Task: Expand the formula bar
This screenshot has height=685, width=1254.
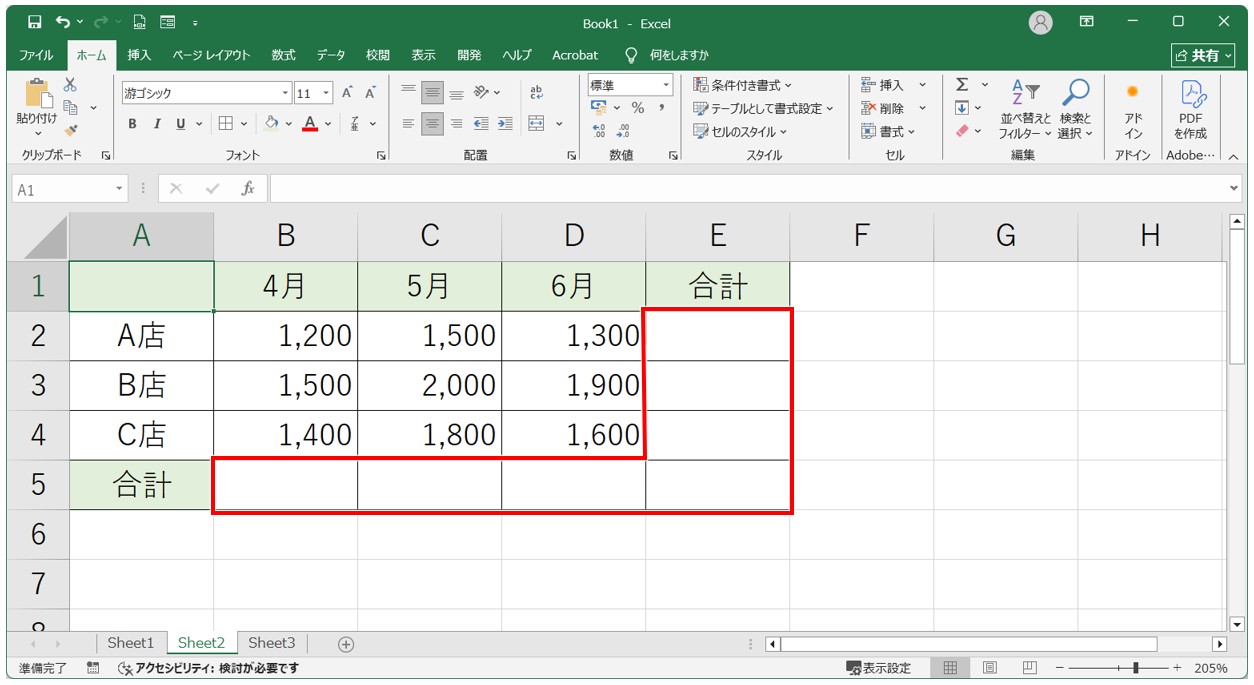Action: (x=1233, y=188)
